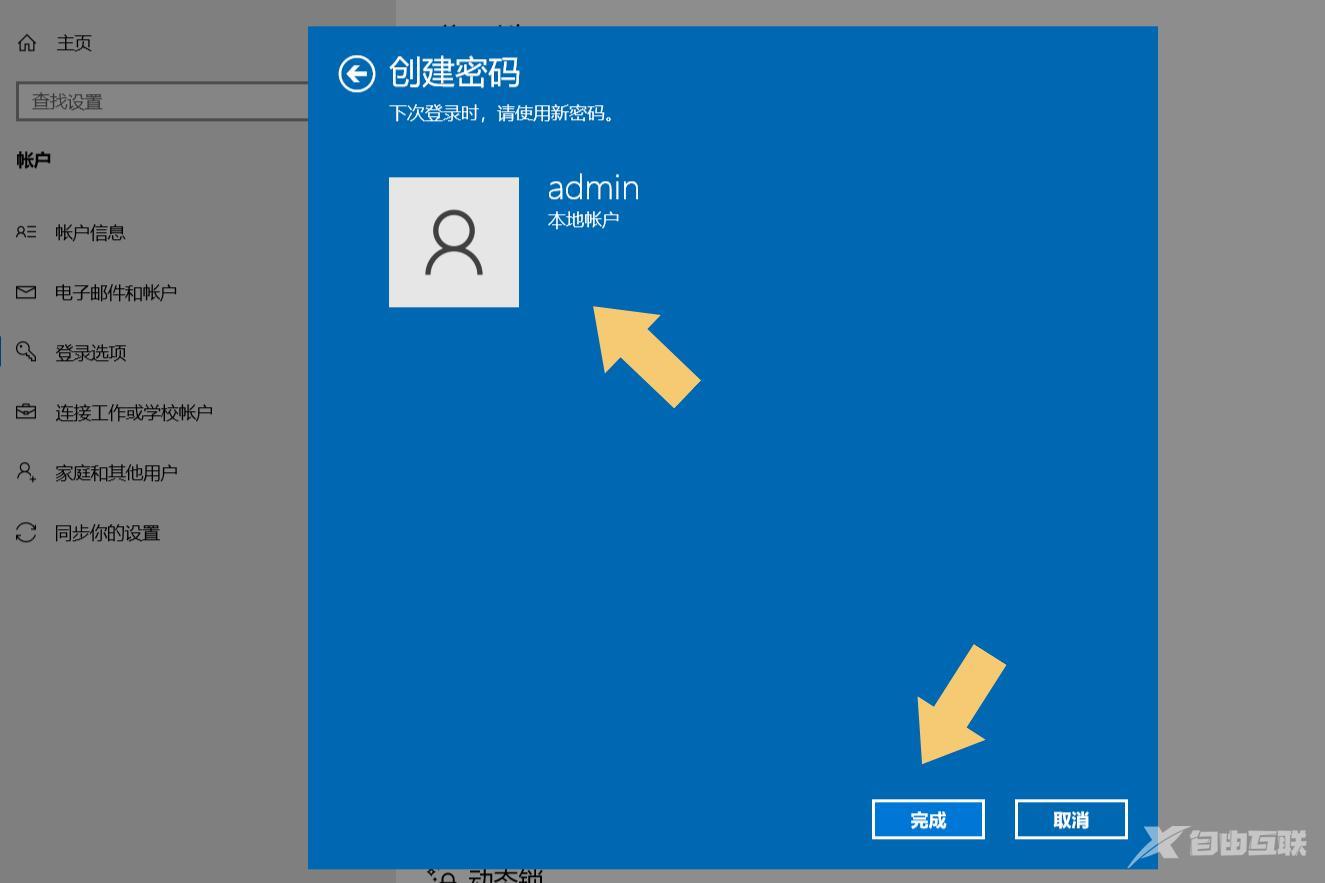Click the key icon for 登录选项
This screenshot has width=1325, height=883.
pyautogui.click(x=26, y=352)
